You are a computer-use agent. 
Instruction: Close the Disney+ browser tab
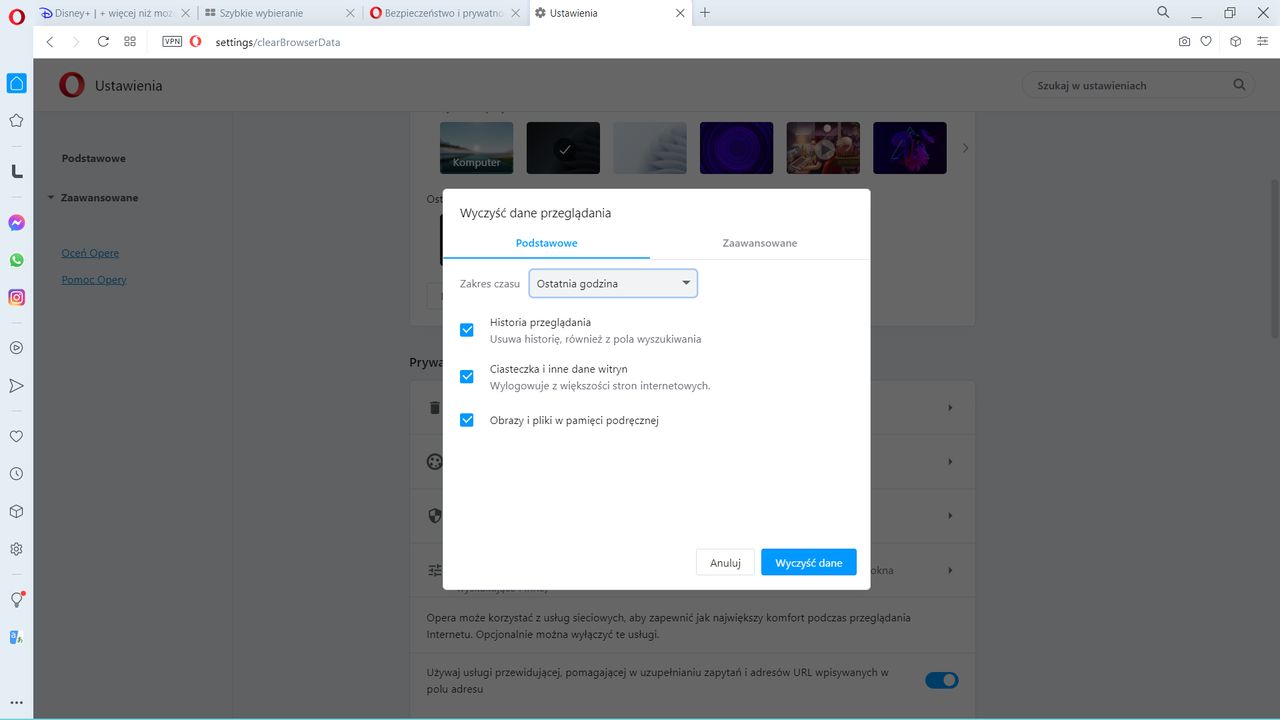point(184,13)
